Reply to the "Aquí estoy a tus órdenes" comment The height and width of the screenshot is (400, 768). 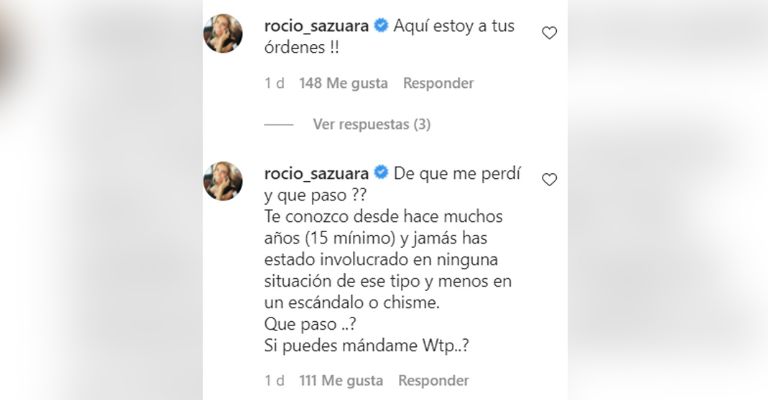tap(438, 83)
